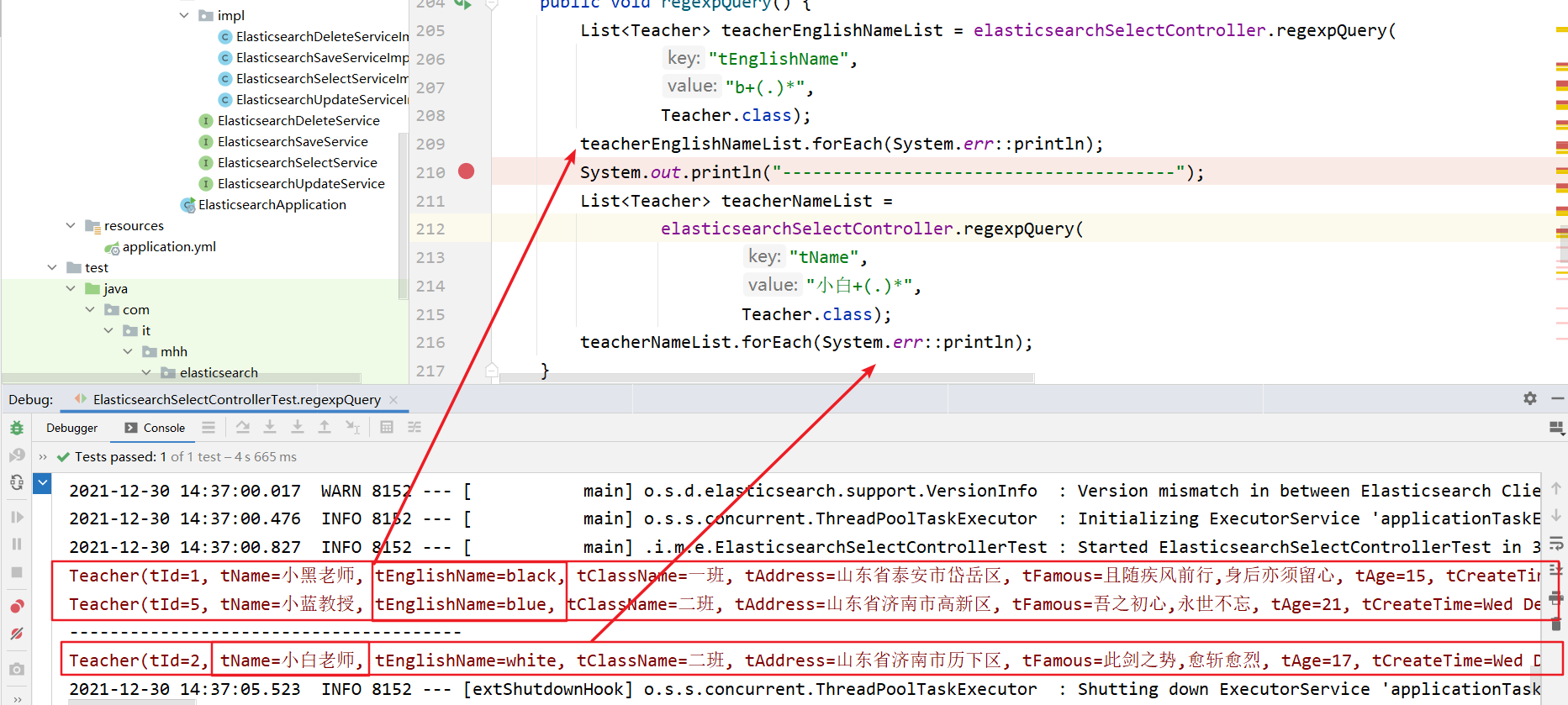Open ElasticsearchSelectServiceImpl class
The width and height of the screenshot is (1568, 705).
(x=314, y=78)
